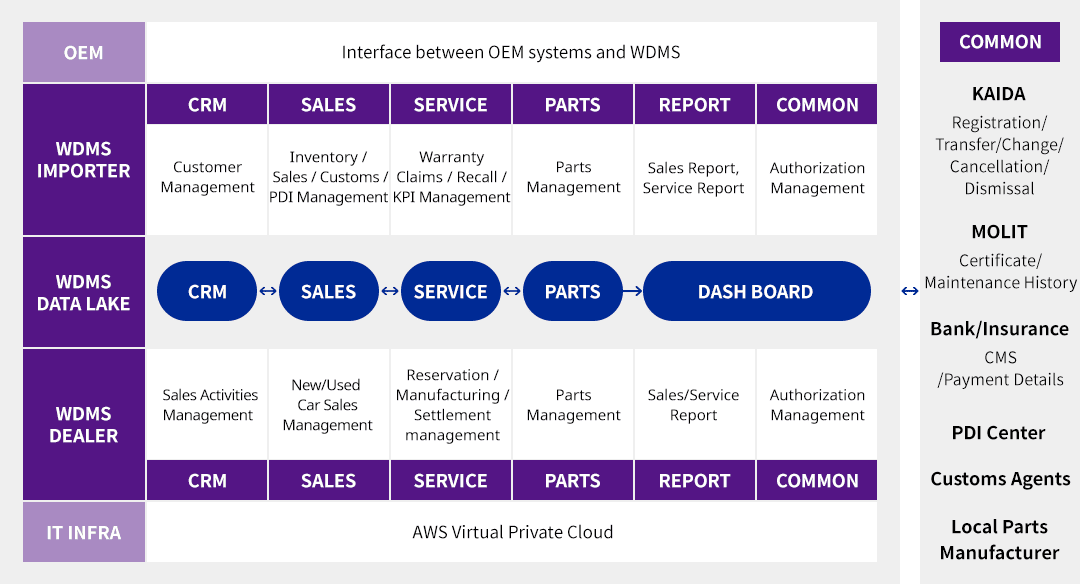This screenshot has height=584, width=1080.
Task: Select the KAIDA heading in right panel
Action: point(999,94)
